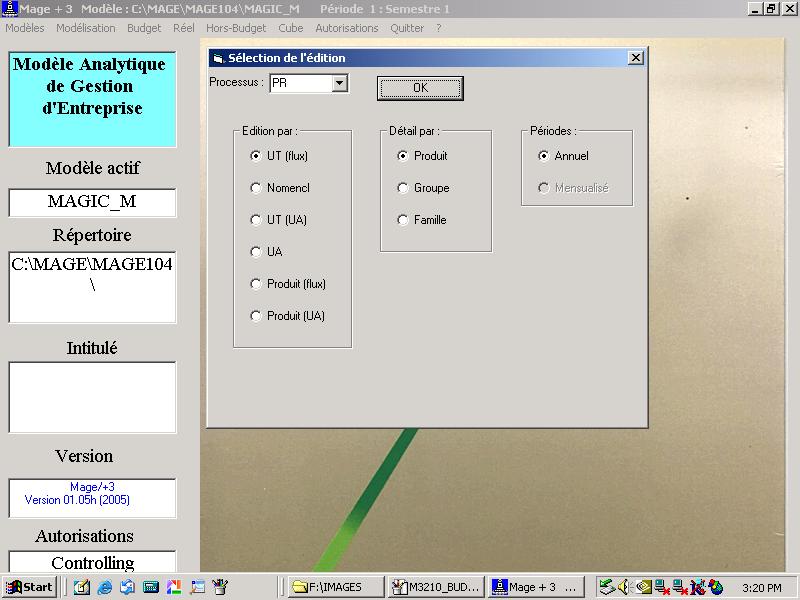The image size is (800, 600).
Task: Close the Sélection de l'édition dialog
Action: tap(636, 58)
